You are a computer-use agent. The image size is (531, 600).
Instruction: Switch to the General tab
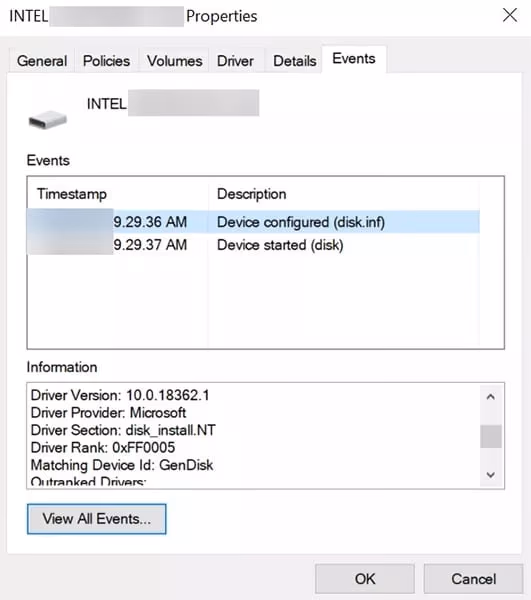click(x=42, y=61)
